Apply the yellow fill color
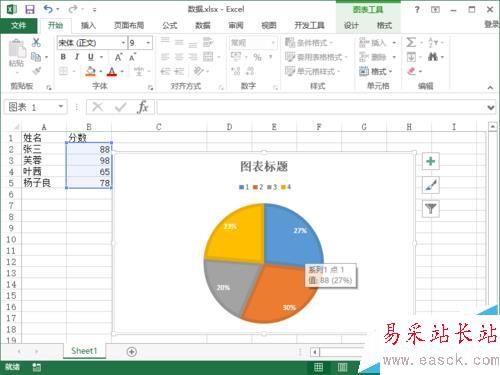 (90, 71)
